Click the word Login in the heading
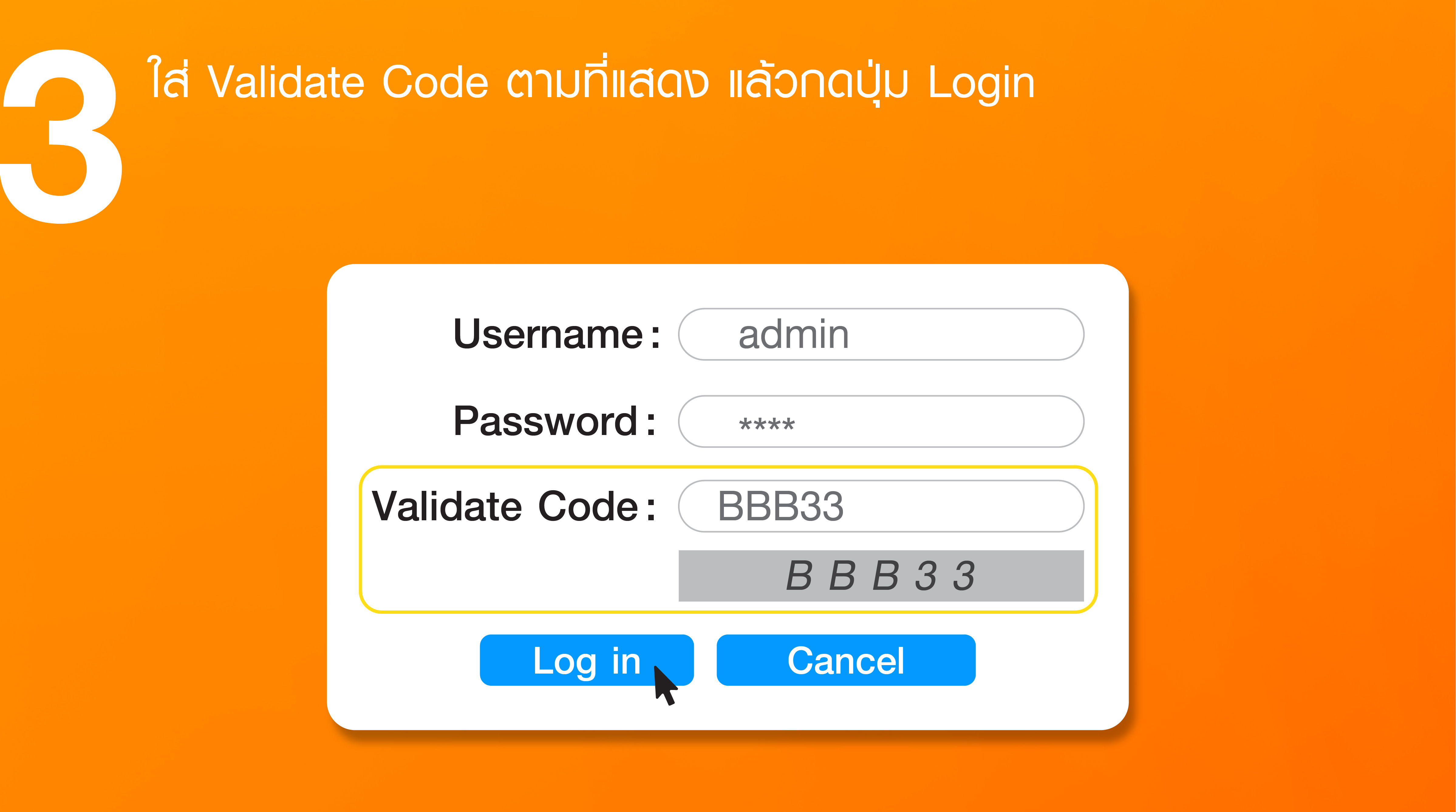 click(x=981, y=83)
